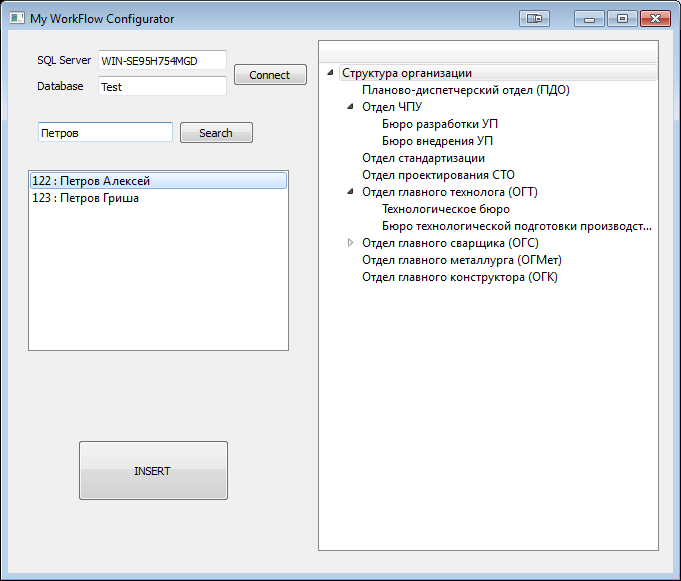Select Отдел главного технолога (ОГТ) item
This screenshot has height=581, width=681.
coord(450,192)
